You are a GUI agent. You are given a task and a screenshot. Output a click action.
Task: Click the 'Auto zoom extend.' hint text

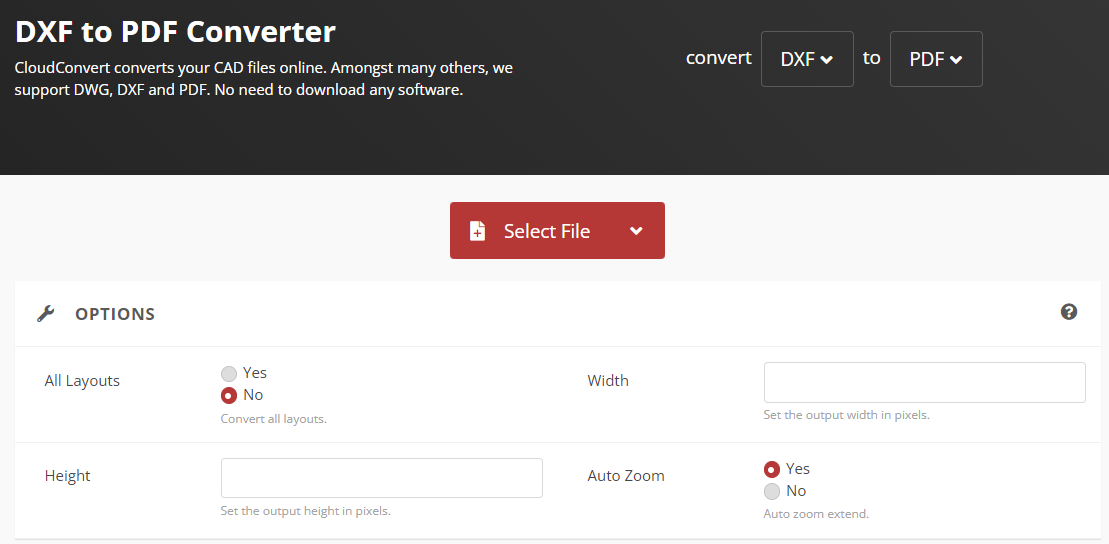click(816, 514)
